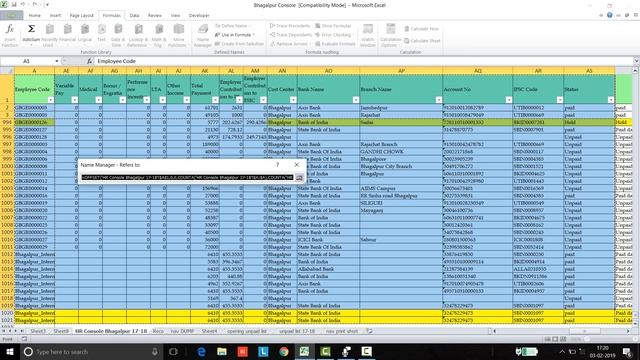Click Create from Selection button
The width and height of the screenshot is (640, 360).
239,44
